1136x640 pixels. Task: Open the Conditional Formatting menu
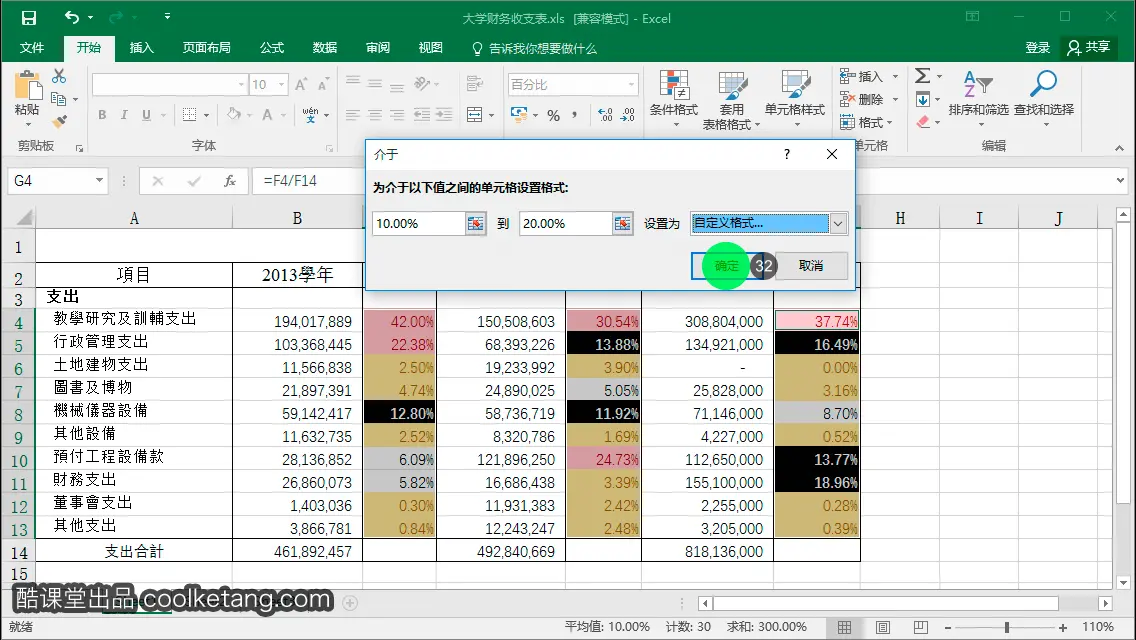click(x=674, y=99)
